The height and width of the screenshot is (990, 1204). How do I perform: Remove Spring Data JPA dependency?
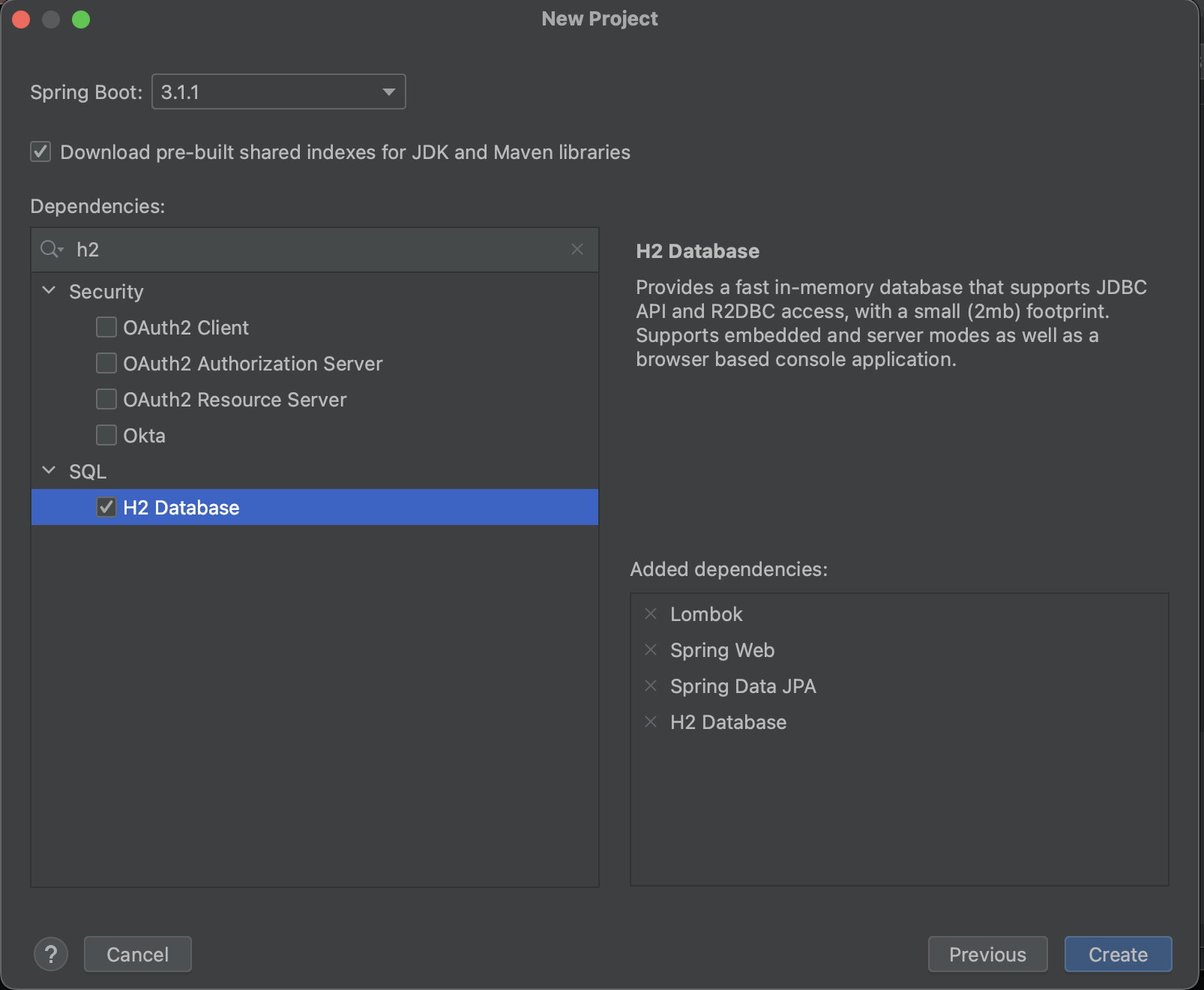point(651,685)
